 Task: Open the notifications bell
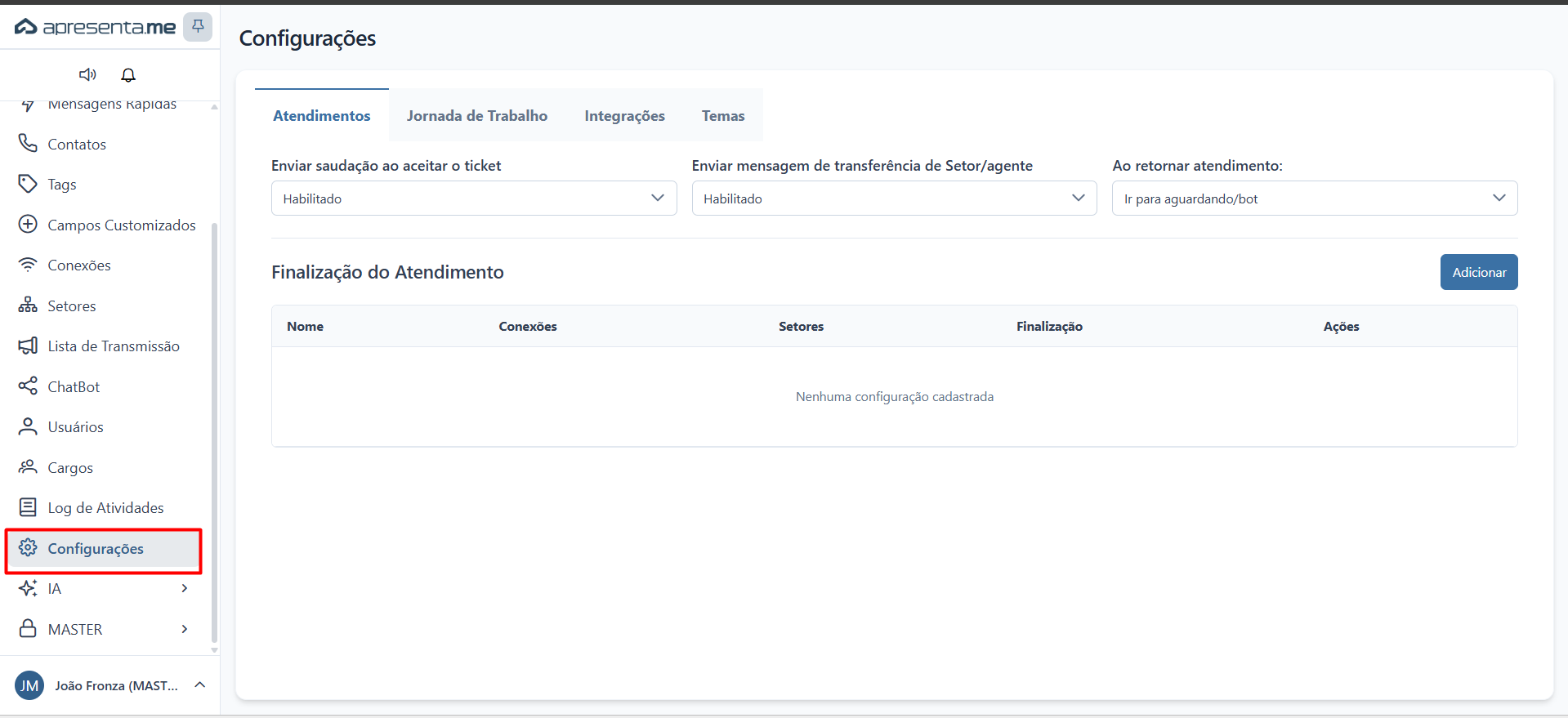(x=128, y=74)
